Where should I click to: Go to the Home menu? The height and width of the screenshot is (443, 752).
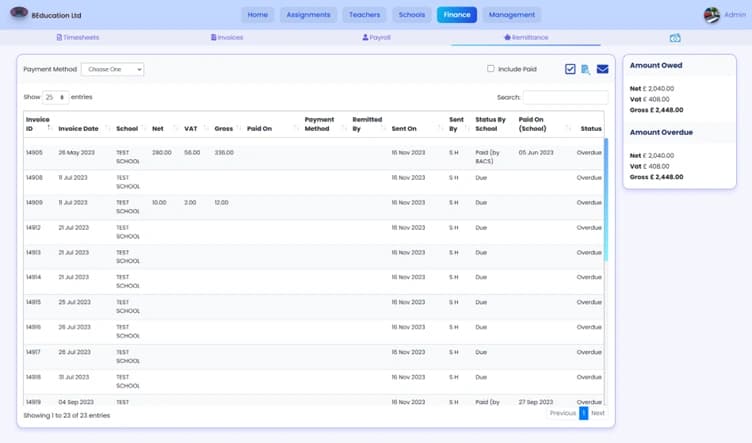[258, 15]
